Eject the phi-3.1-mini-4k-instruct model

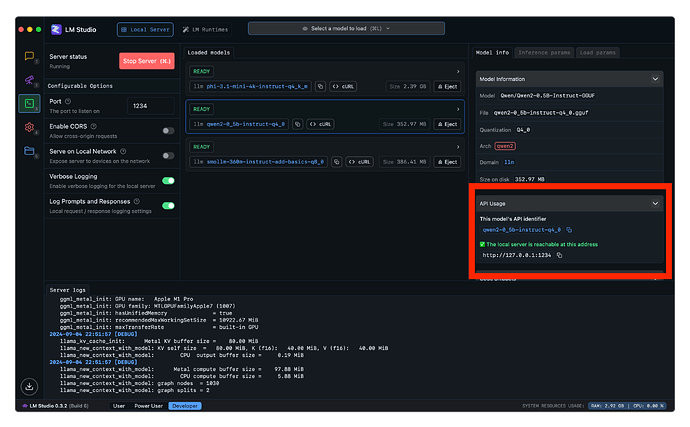[x=447, y=86]
